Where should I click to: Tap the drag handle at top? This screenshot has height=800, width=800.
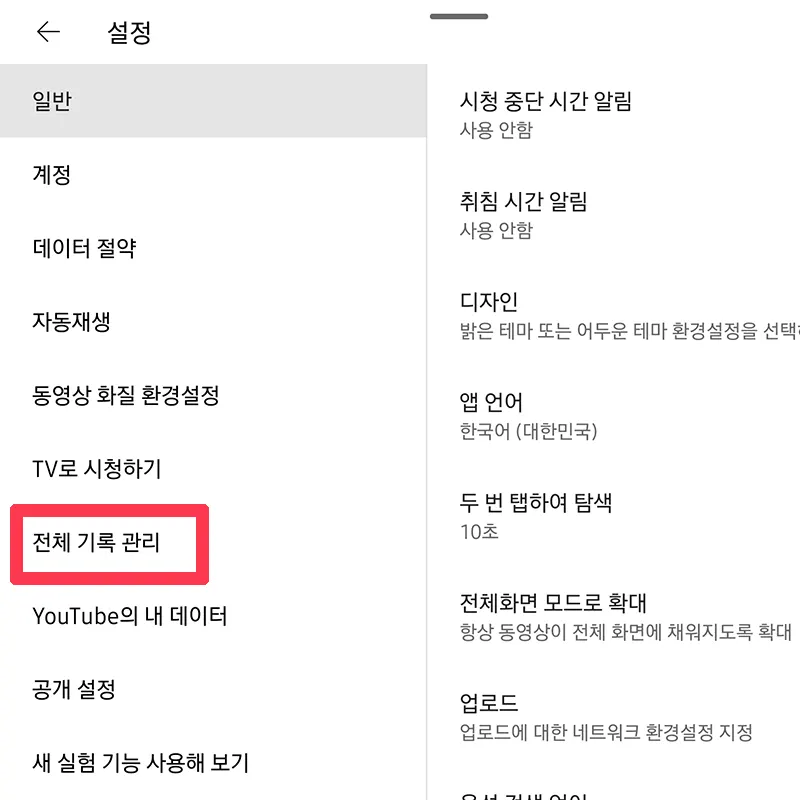click(x=459, y=16)
